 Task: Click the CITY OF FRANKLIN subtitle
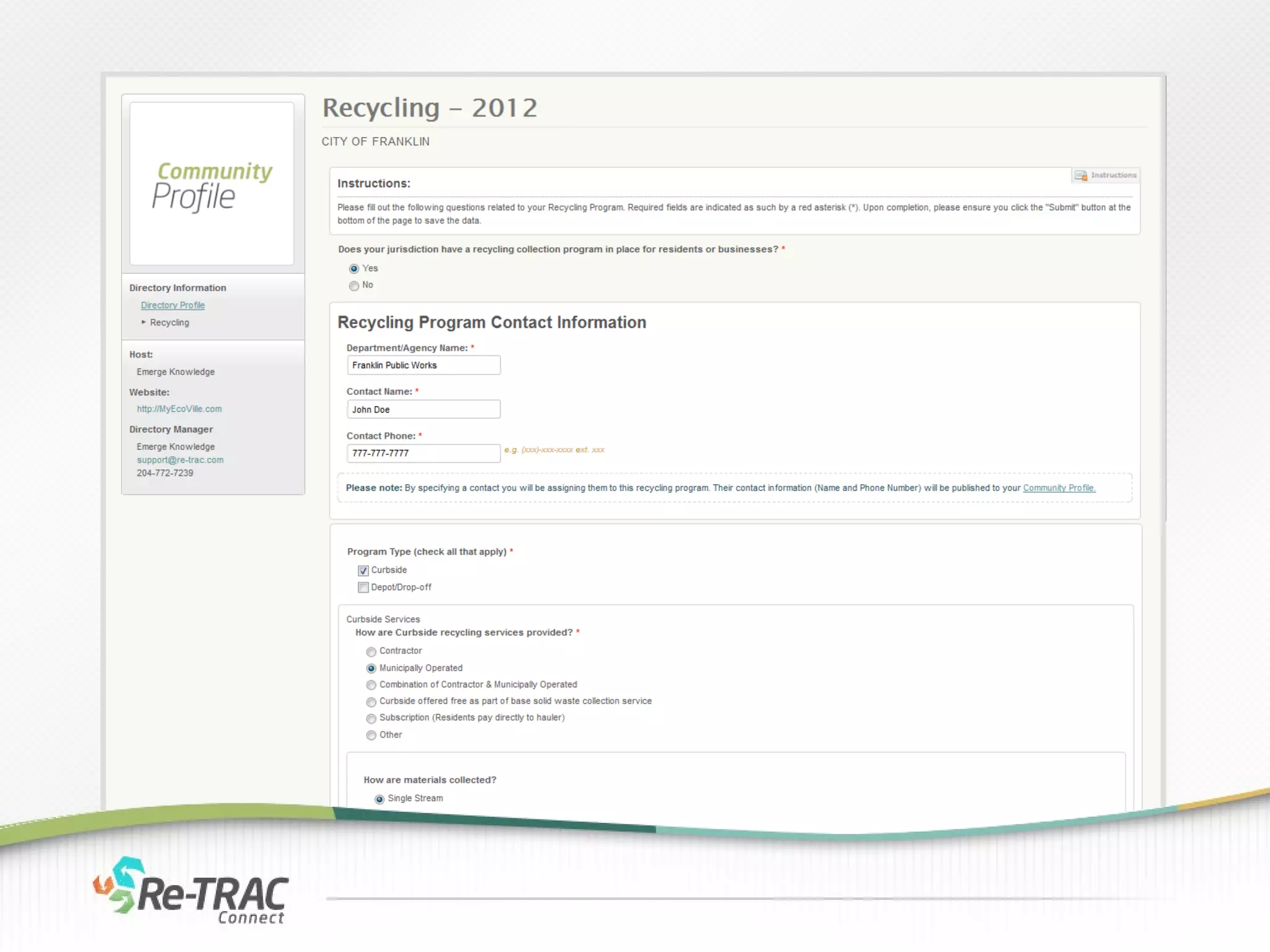[375, 141]
